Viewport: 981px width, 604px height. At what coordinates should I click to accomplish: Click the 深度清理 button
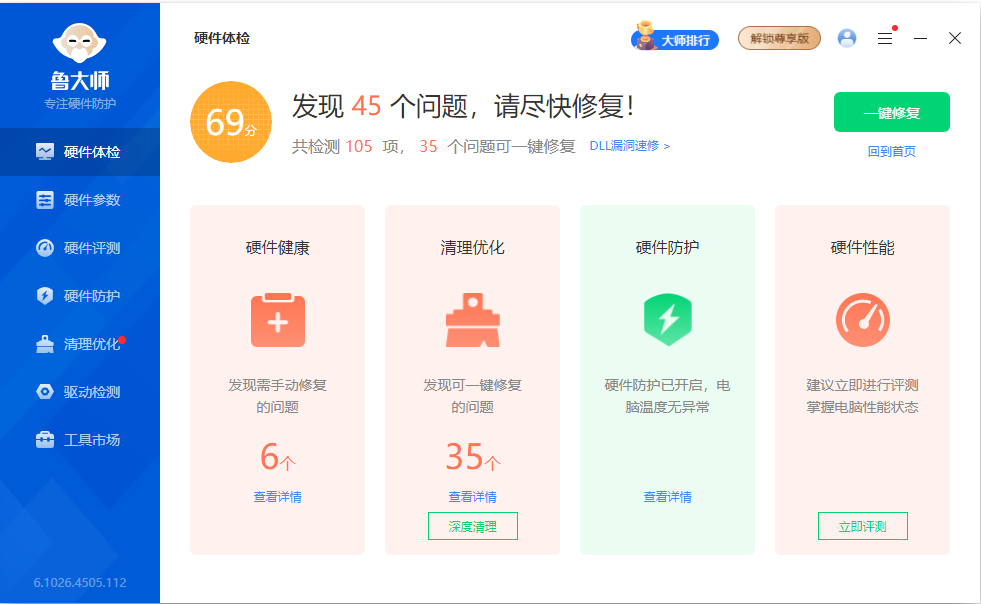[472, 526]
